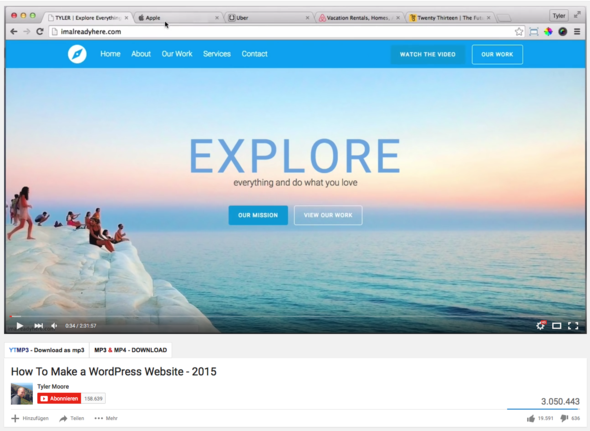Switch to the Twenty Thirteen tab

click(x=450, y=18)
